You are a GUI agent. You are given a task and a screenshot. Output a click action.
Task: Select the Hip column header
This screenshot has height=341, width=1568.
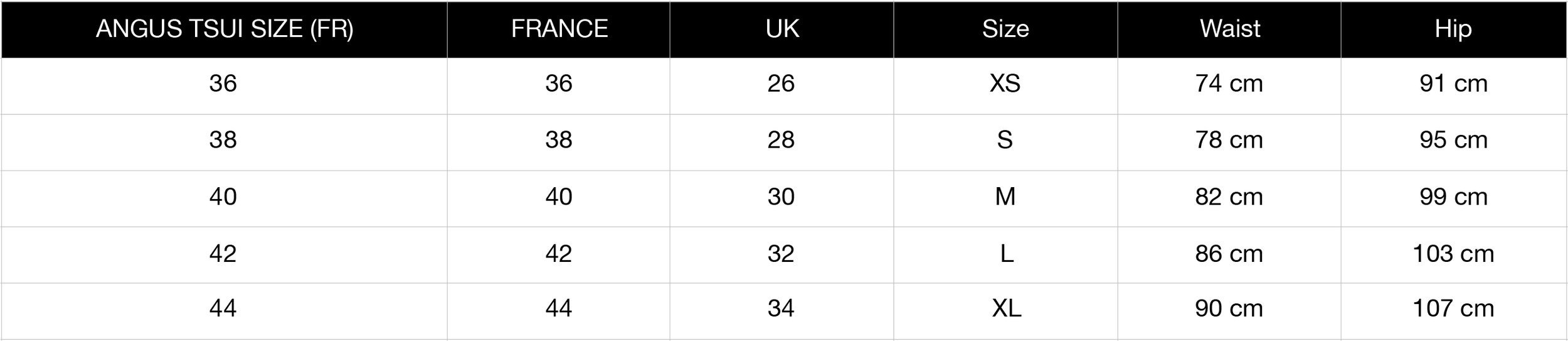[x=1453, y=29]
